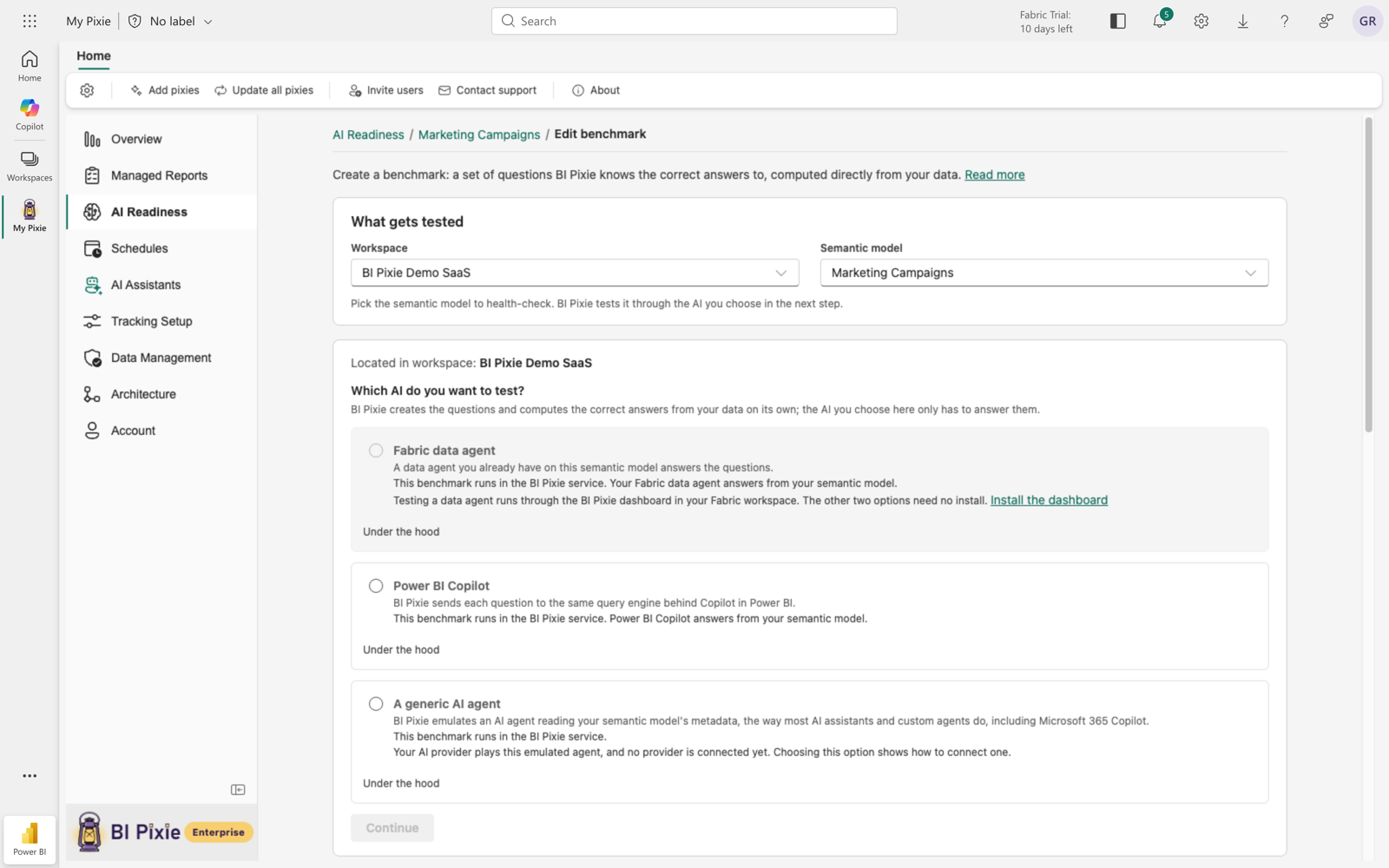Click the BI Pixie lantern logo
Screen dimensions: 1389x868
89,832
